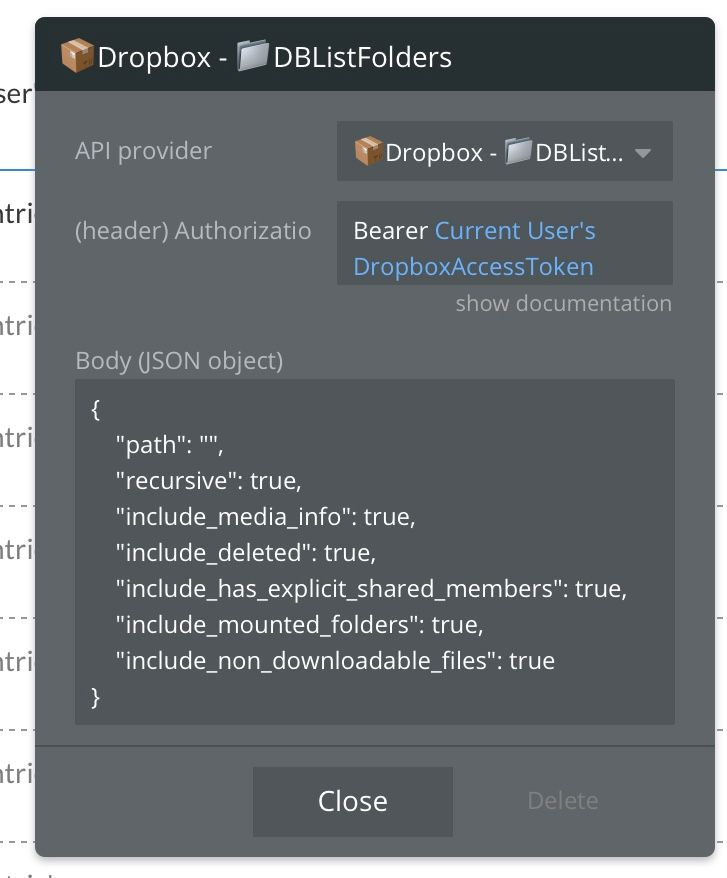Click the package icon in API provider dropdown
The height and width of the screenshot is (878, 727).
coord(369,152)
